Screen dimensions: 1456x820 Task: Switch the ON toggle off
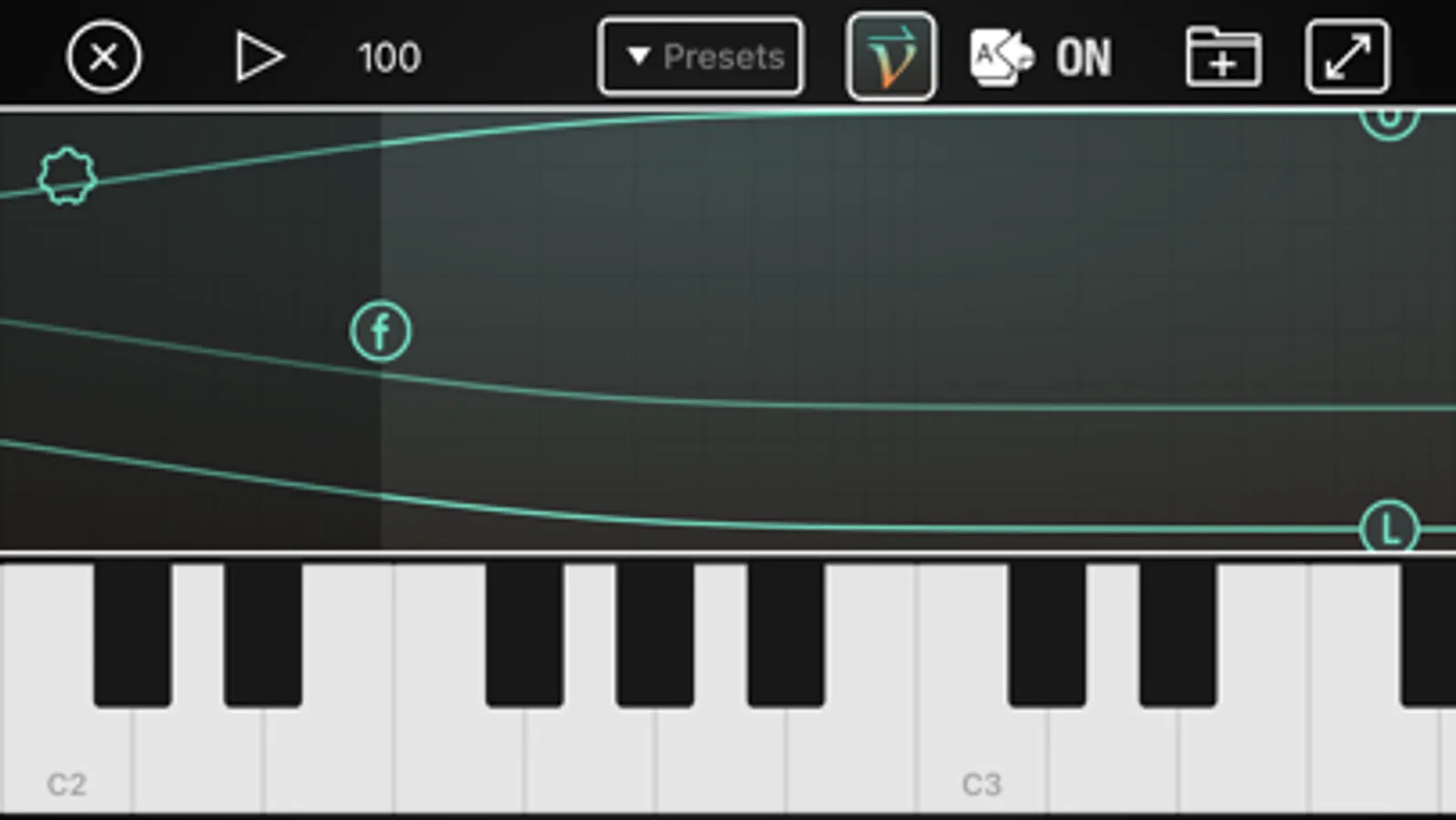coord(1084,58)
